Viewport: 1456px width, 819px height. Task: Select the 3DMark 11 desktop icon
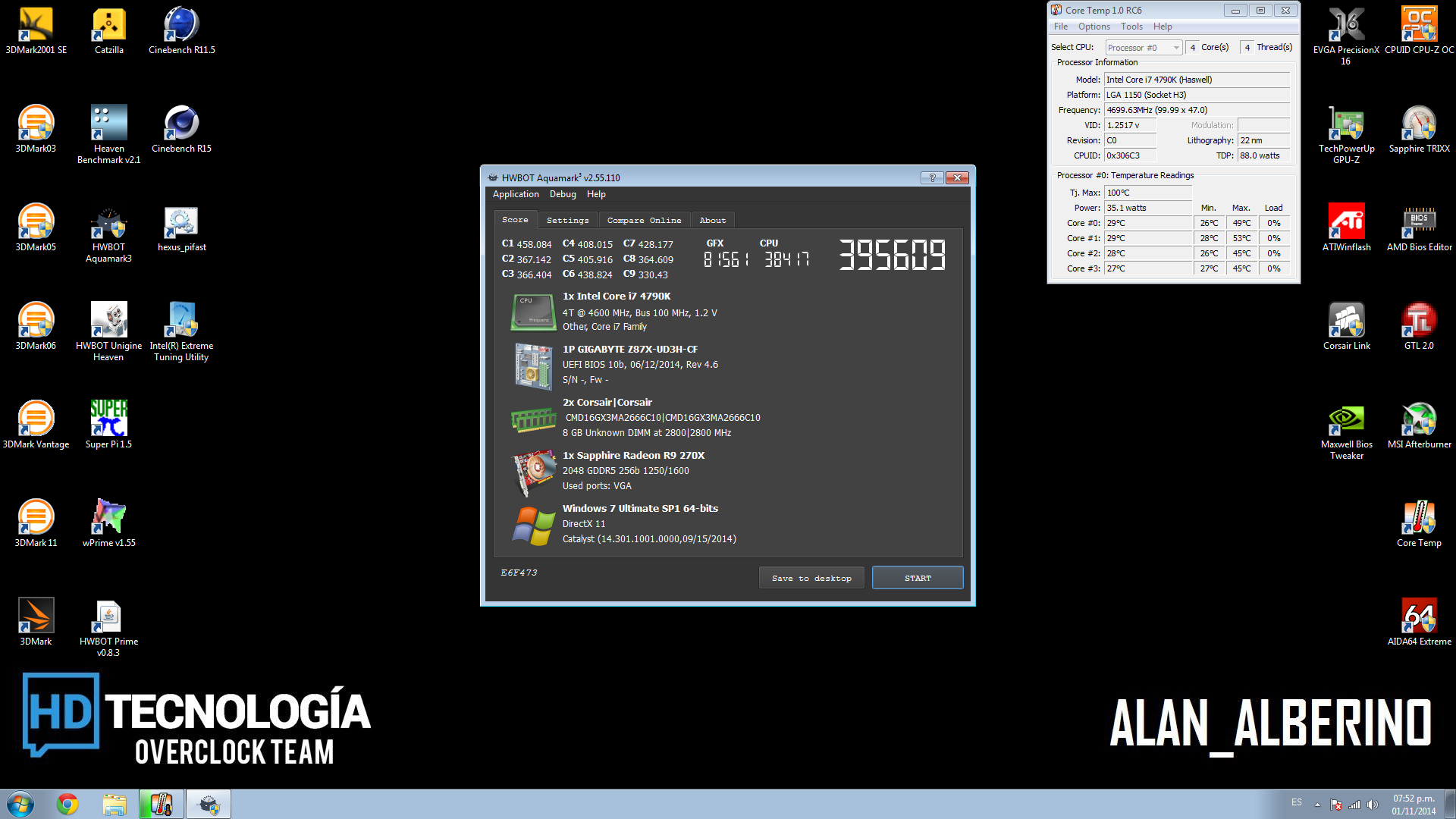(x=36, y=523)
